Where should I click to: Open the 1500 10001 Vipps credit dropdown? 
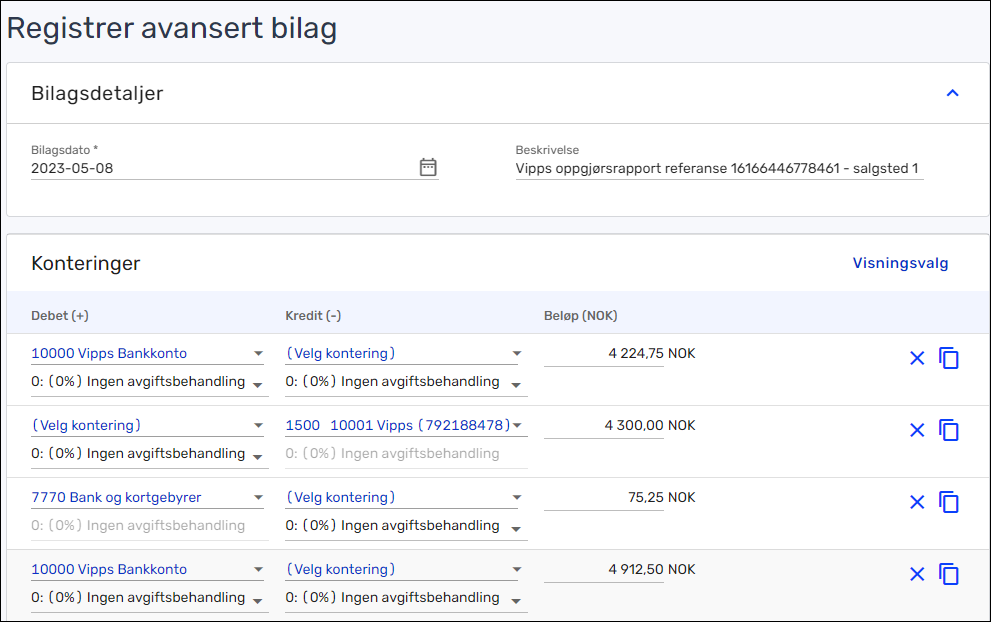[404, 425]
